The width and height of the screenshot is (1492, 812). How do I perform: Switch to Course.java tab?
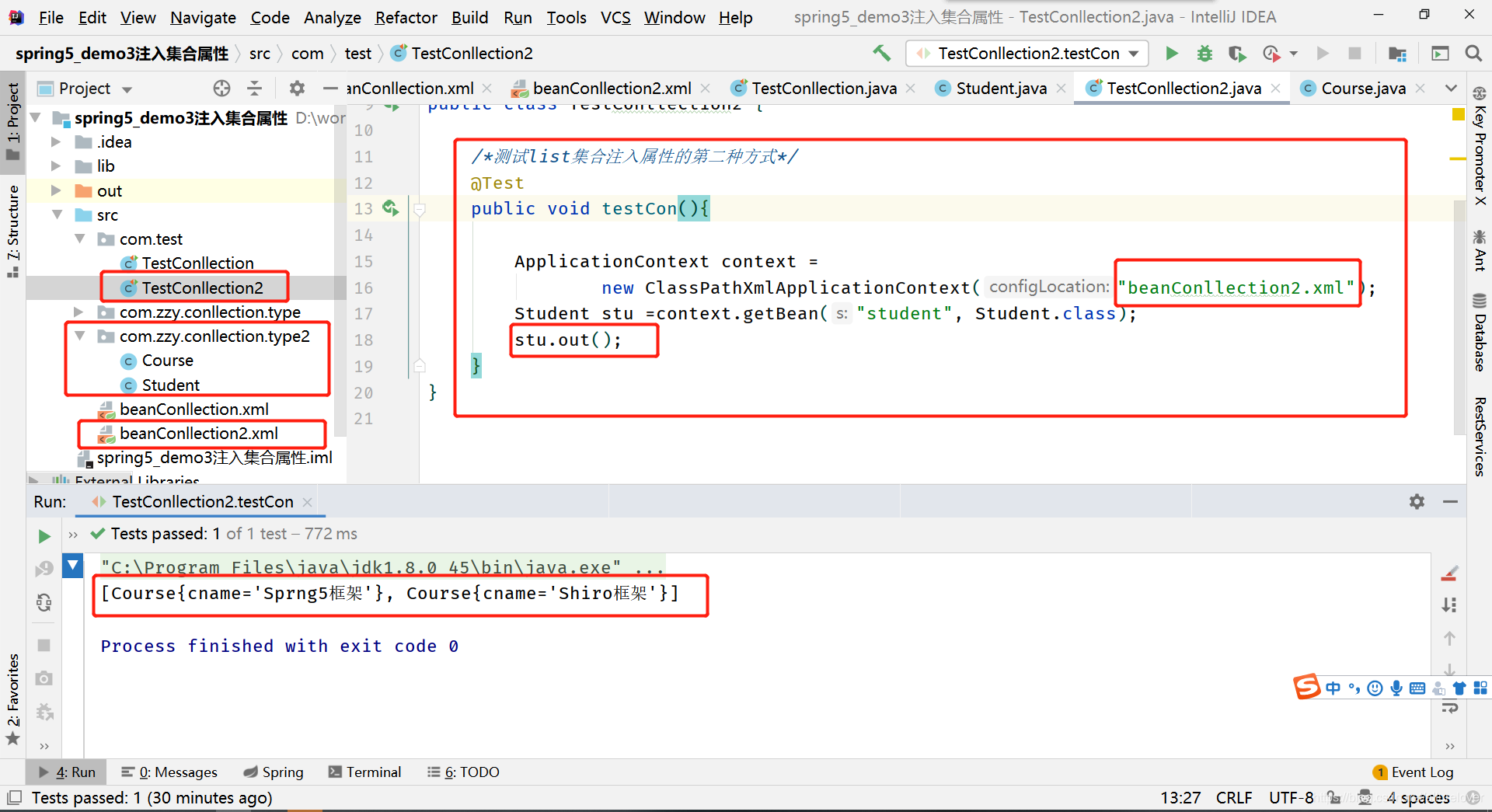tap(1364, 88)
